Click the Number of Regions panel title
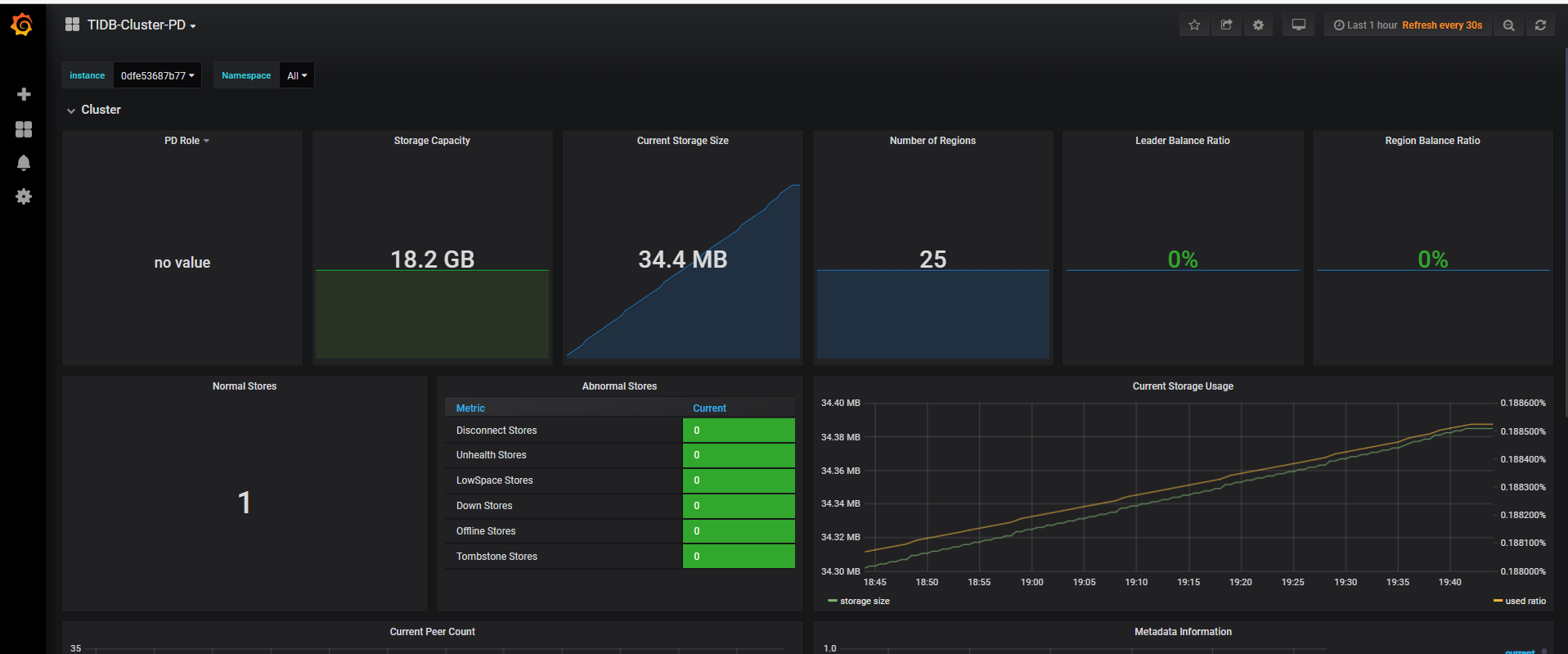 click(932, 141)
